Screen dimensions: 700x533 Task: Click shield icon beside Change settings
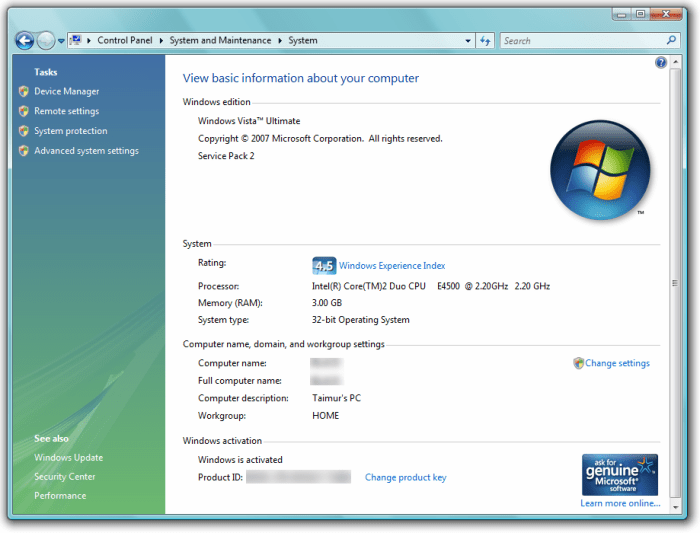click(579, 363)
